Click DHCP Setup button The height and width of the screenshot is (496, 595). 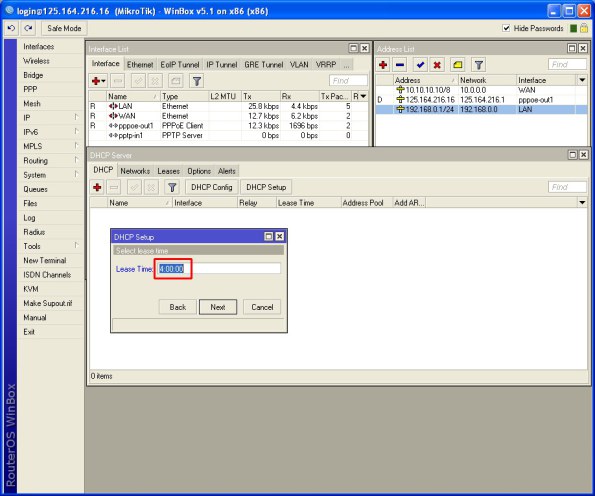point(266,187)
